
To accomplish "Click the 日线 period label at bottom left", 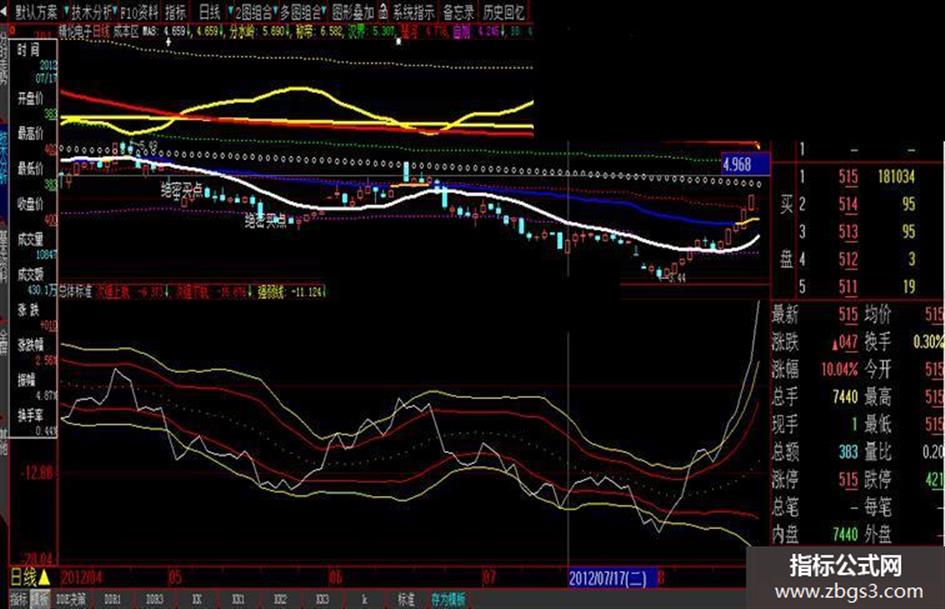I will click(25, 578).
